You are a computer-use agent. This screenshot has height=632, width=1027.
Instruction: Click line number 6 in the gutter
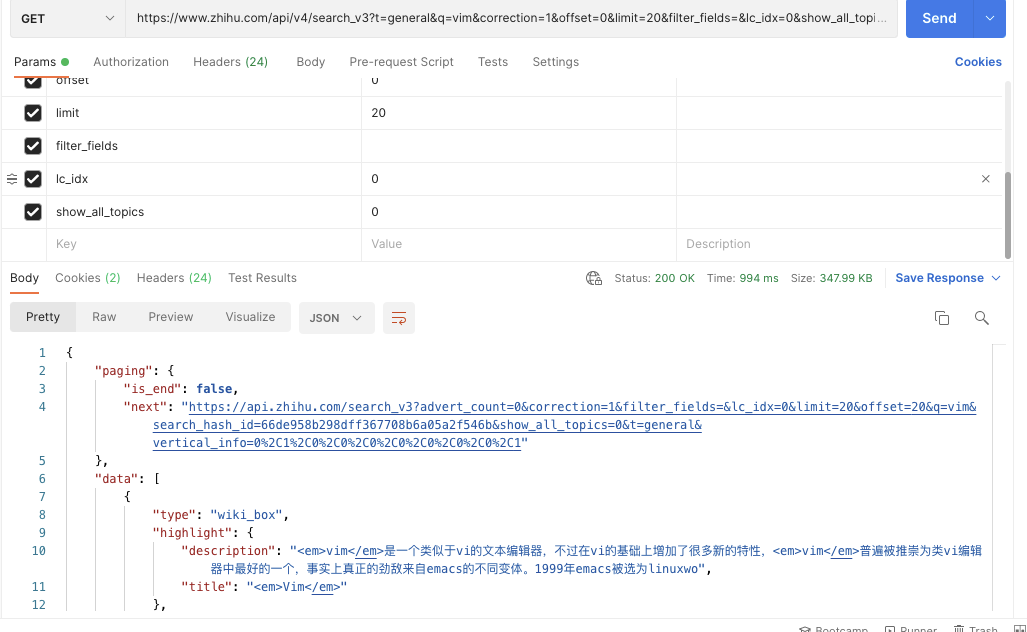coord(42,479)
